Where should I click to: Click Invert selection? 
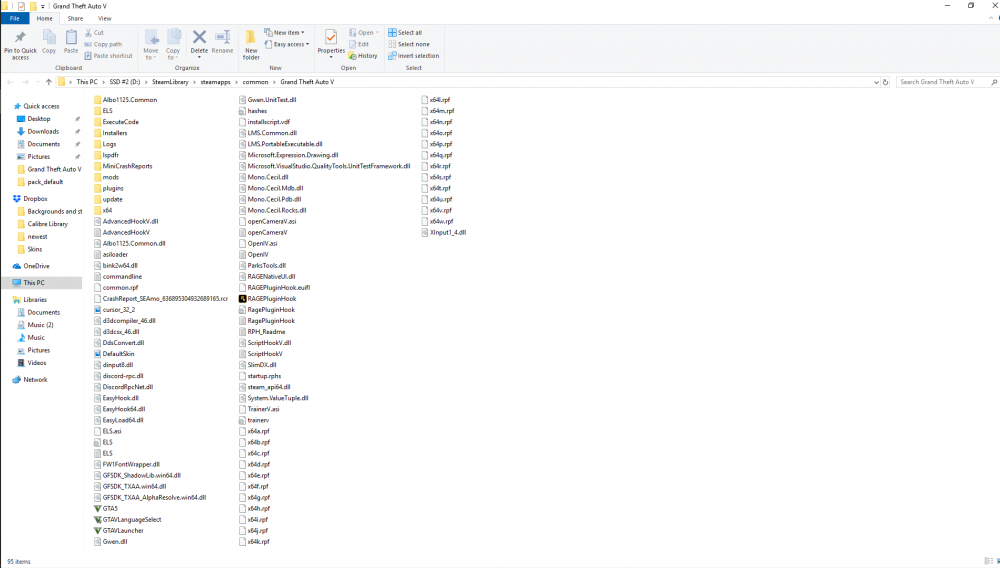pos(414,56)
